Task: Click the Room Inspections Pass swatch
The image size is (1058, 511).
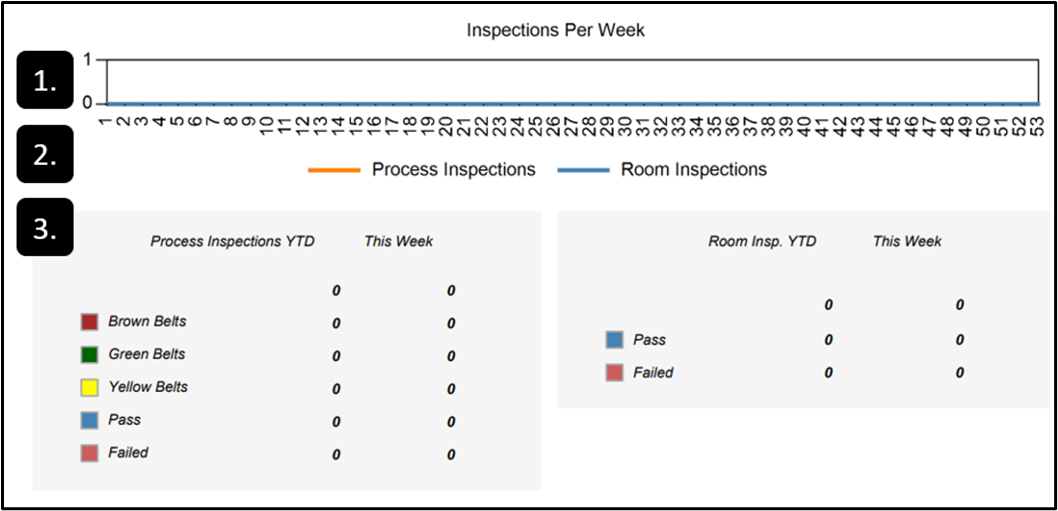Action: click(615, 341)
